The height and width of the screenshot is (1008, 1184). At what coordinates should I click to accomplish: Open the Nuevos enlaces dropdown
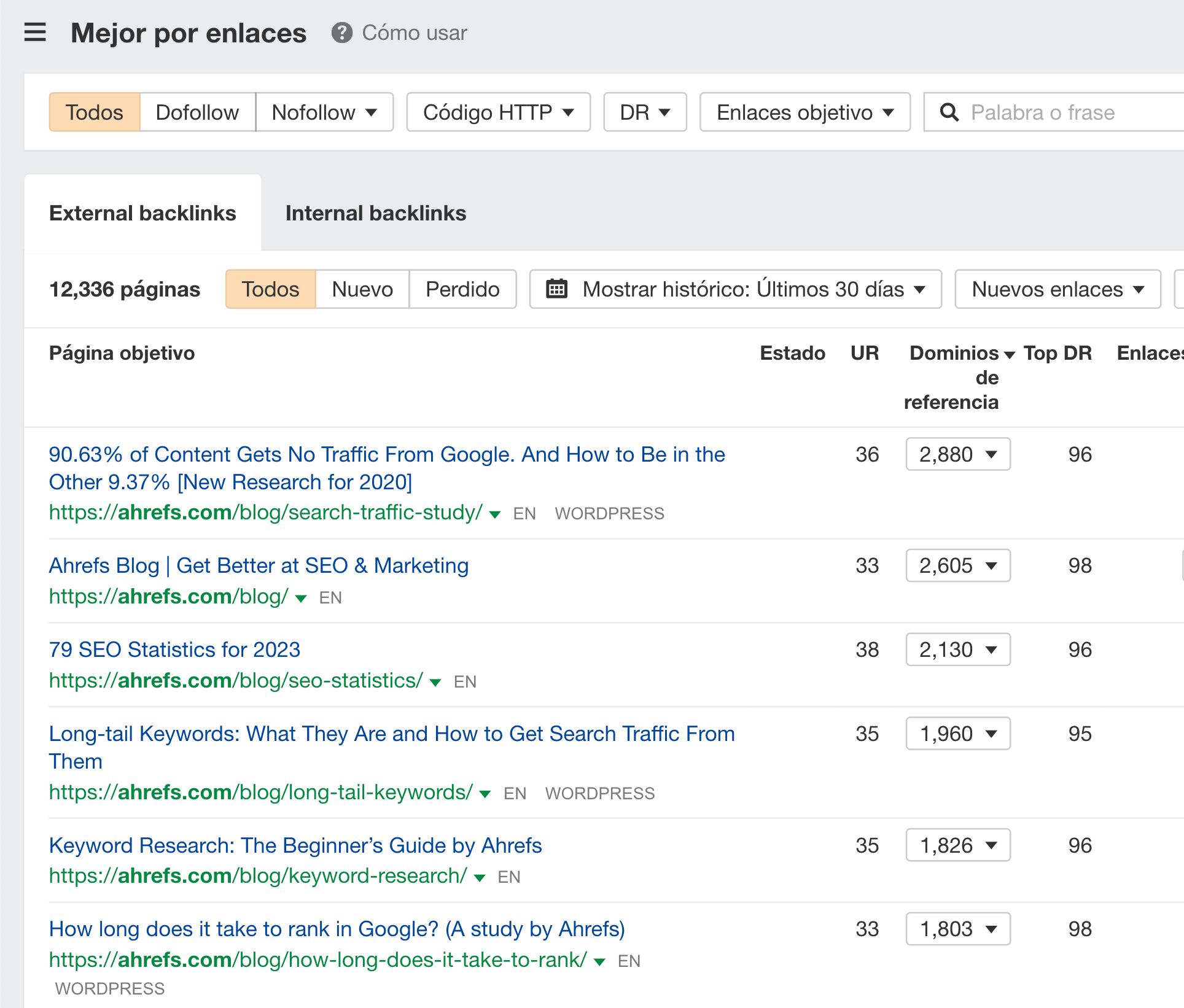click(1057, 289)
